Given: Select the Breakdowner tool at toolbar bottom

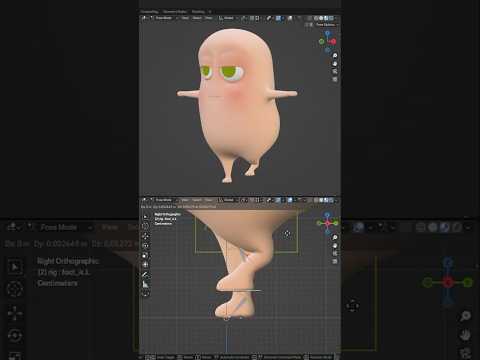Looking at the screenshot, I should [145, 293].
